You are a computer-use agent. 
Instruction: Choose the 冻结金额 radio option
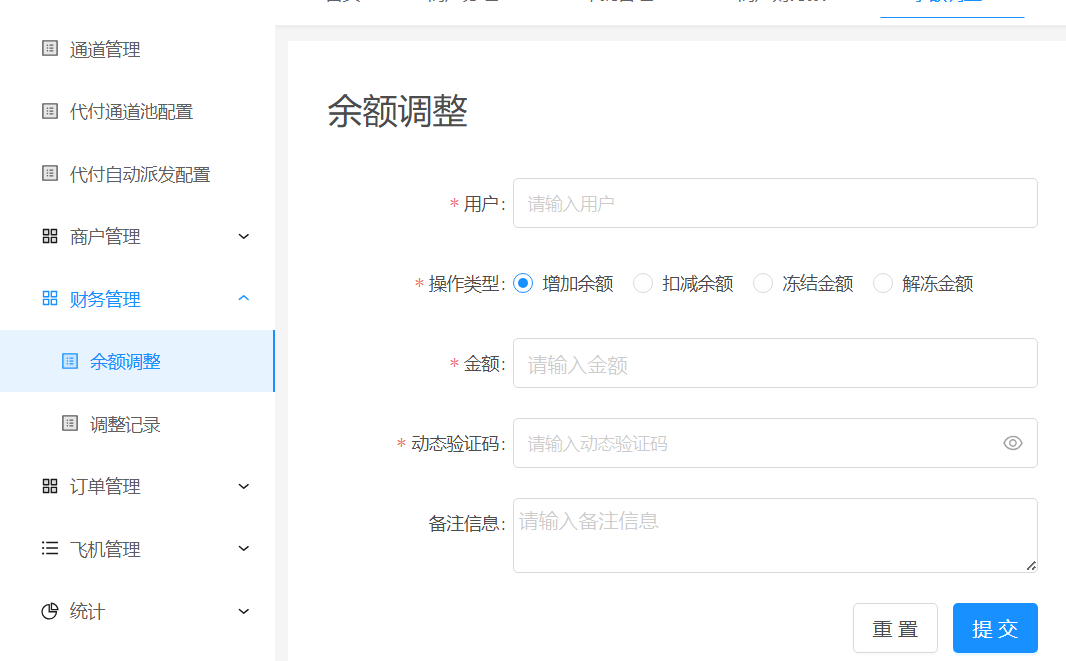click(763, 283)
